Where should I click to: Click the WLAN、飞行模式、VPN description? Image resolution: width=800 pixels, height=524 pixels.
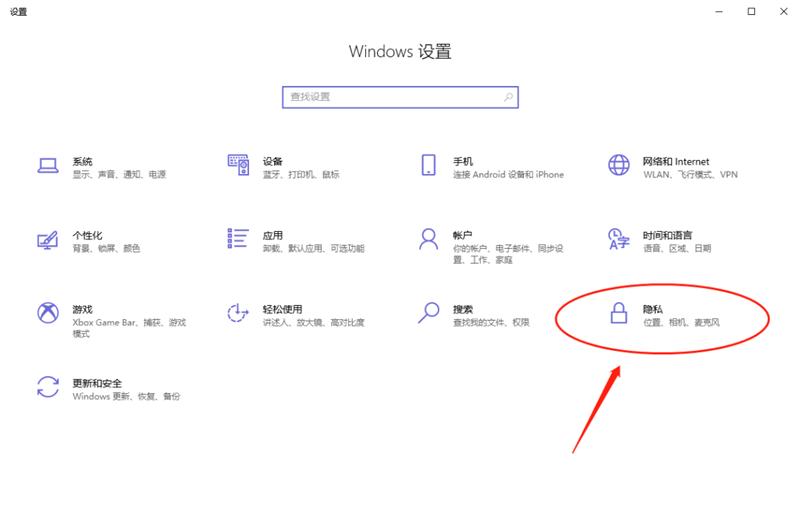(690, 174)
